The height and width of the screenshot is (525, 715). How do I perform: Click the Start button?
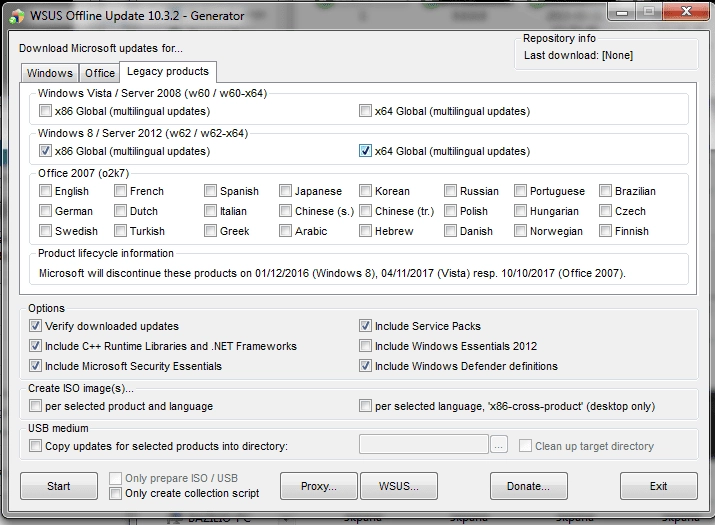(59, 486)
